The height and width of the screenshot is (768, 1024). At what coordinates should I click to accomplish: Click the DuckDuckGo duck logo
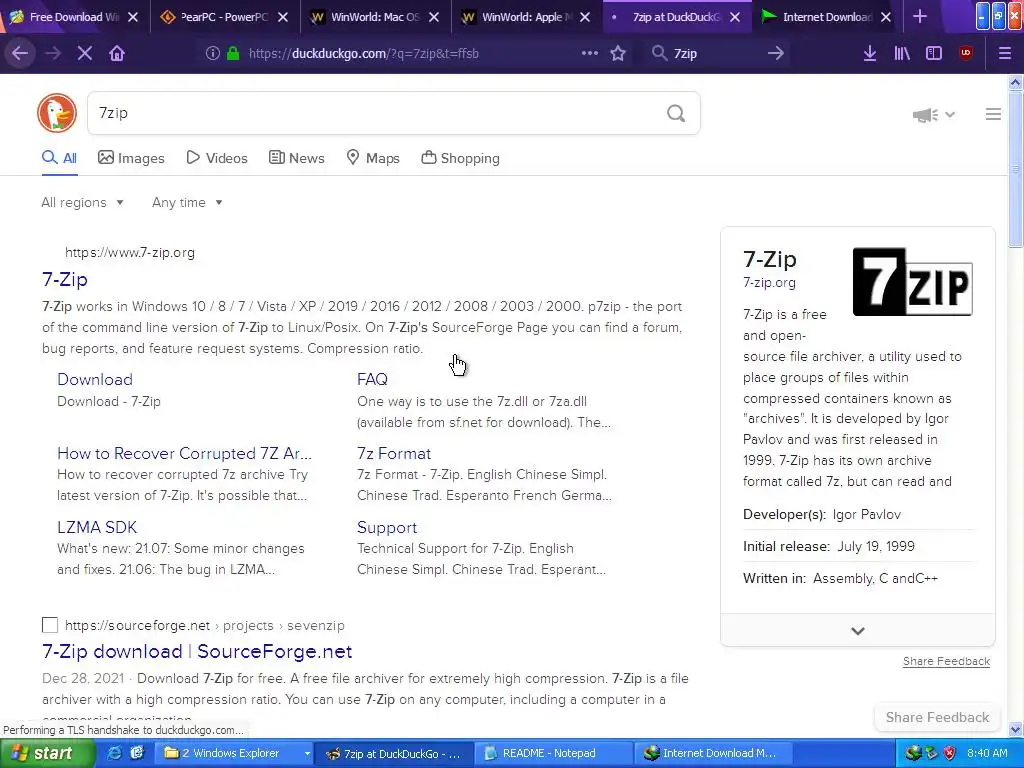57,113
